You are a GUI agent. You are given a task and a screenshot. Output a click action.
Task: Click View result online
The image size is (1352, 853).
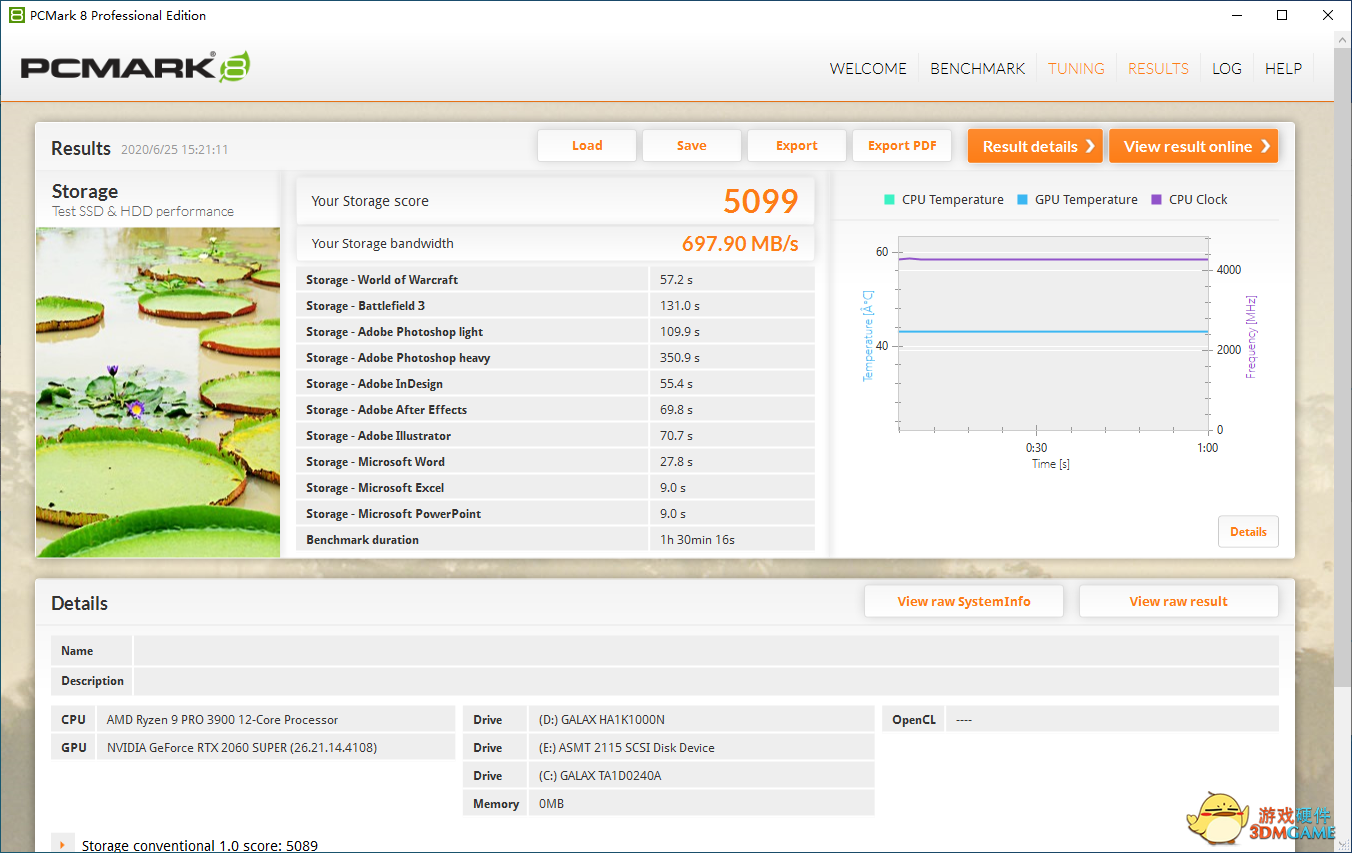coord(1193,146)
